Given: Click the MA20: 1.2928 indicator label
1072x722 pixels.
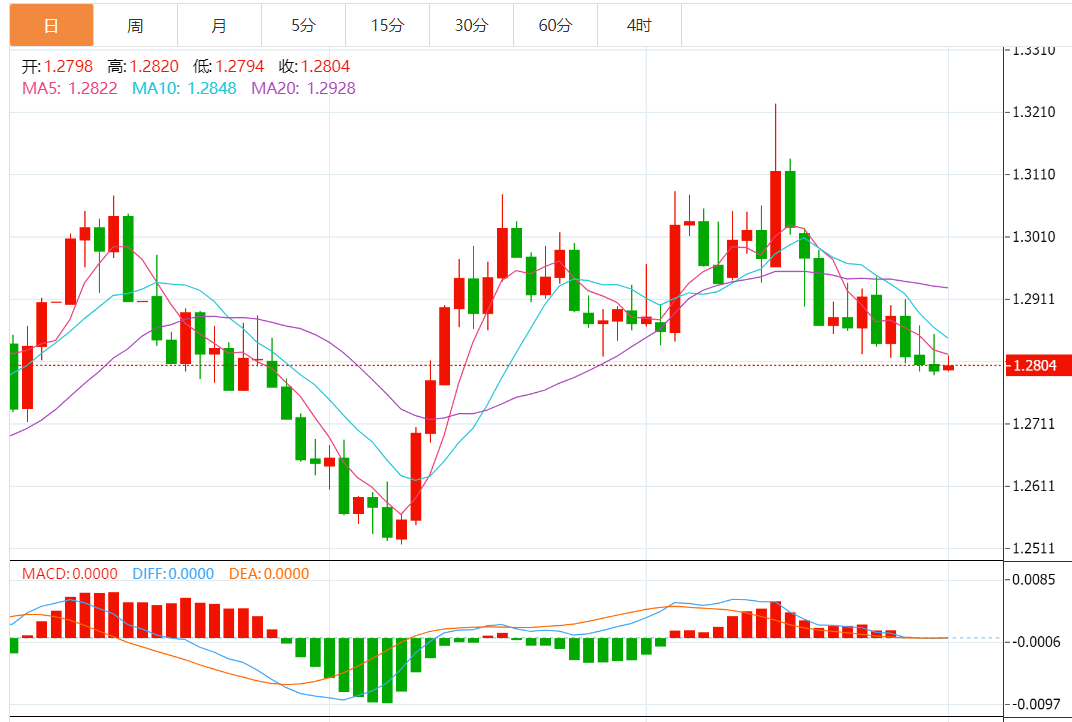Looking at the screenshot, I should click(x=304, y=88).
